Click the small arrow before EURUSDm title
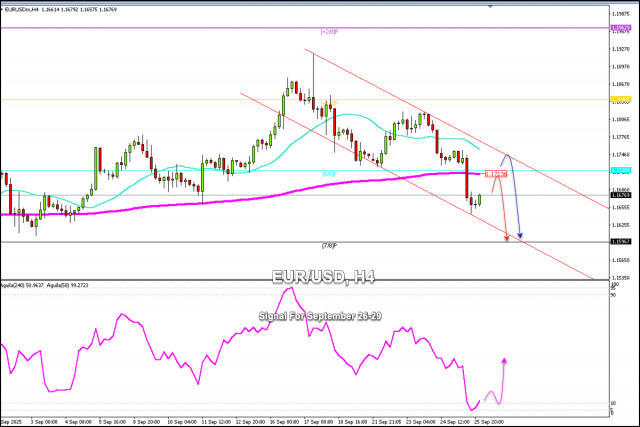Screen dimensions: 640x427 tap(2, 9)
